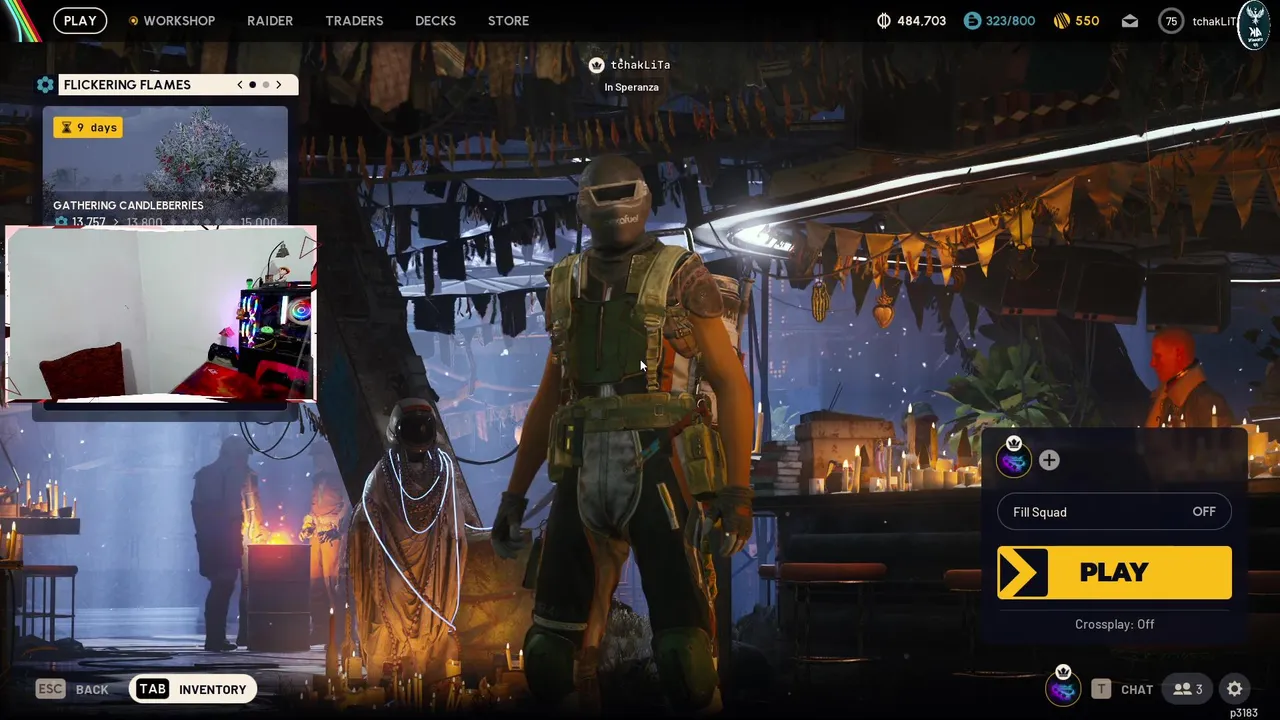Viewport: 1280px width, 720px height.
Task: Open settings via bottom-right gear icon
Action: pyautogui.click(x=1235, y=689)
